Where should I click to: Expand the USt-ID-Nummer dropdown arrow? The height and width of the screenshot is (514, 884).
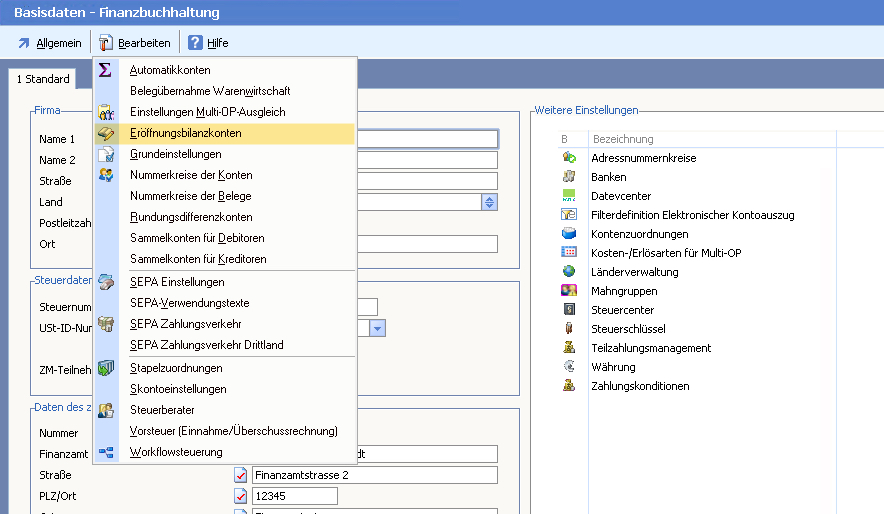tap(377, 328)
